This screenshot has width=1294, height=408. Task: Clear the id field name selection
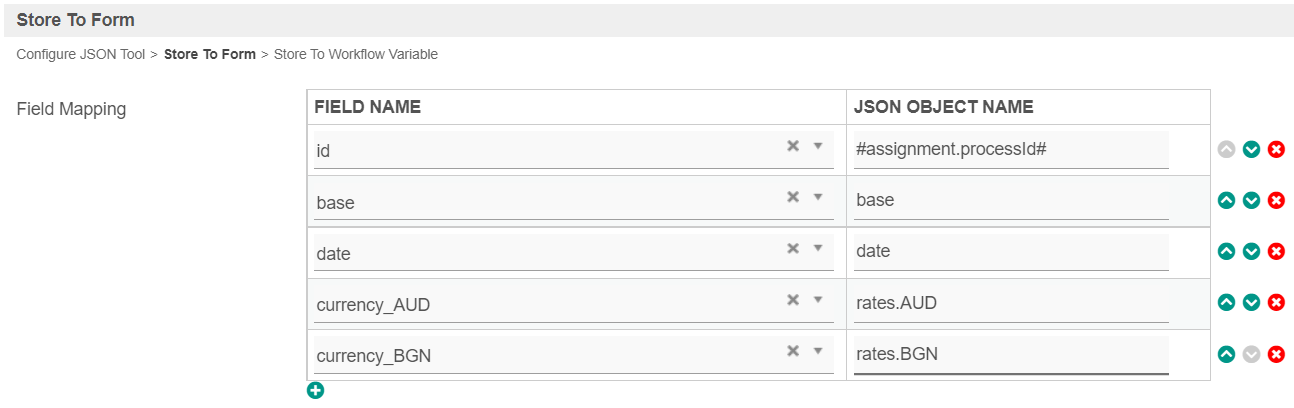tap(793, 146)
